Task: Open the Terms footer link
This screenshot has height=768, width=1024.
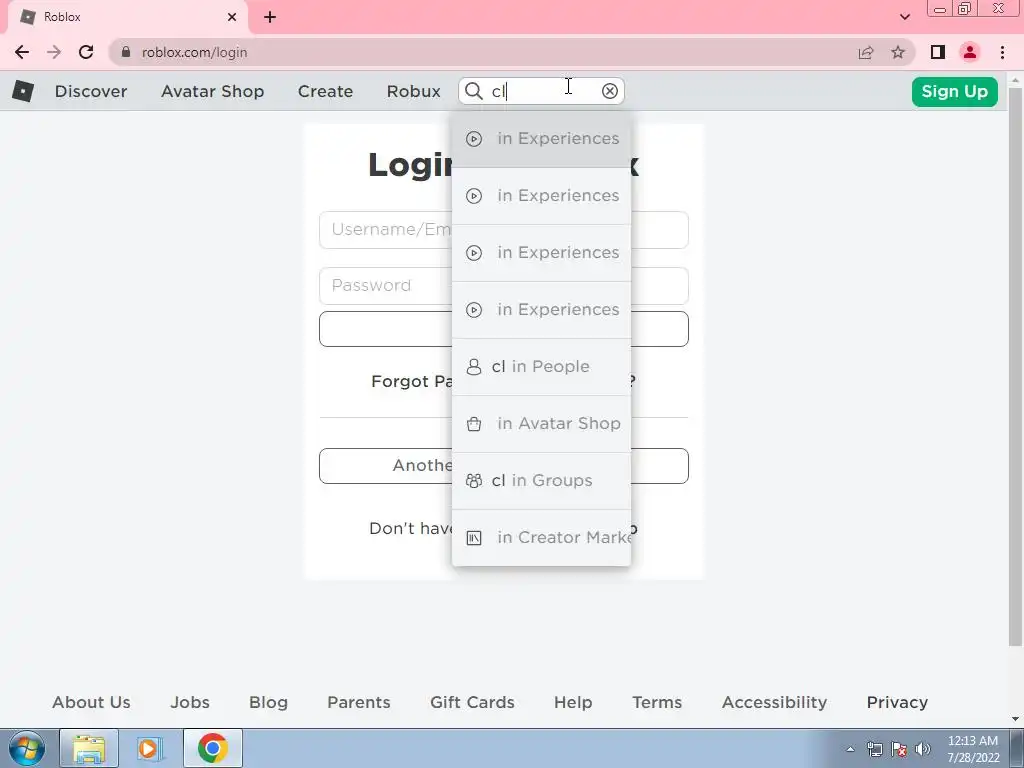Action: click(x=657, y=703)
